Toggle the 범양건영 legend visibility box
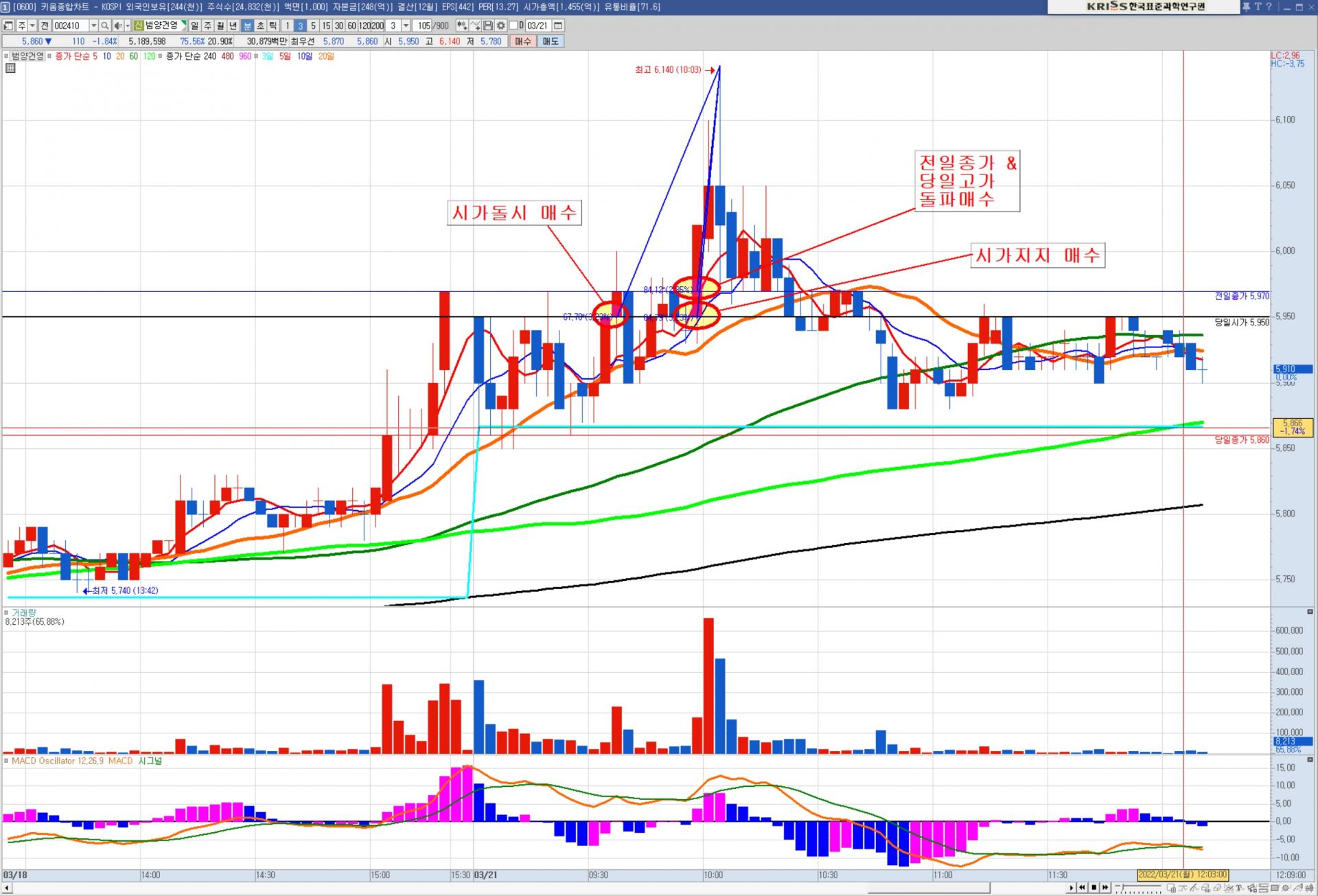The width and height of the screenshot is (1318, 896). tap(7, 56)
